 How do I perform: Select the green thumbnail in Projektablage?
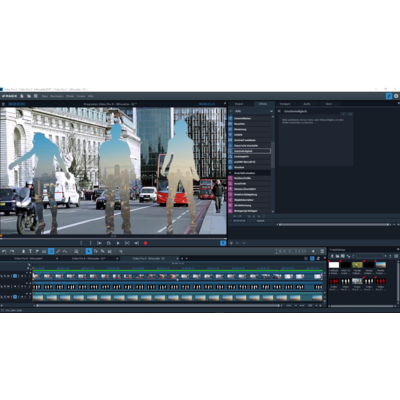(x=357, y=265)
